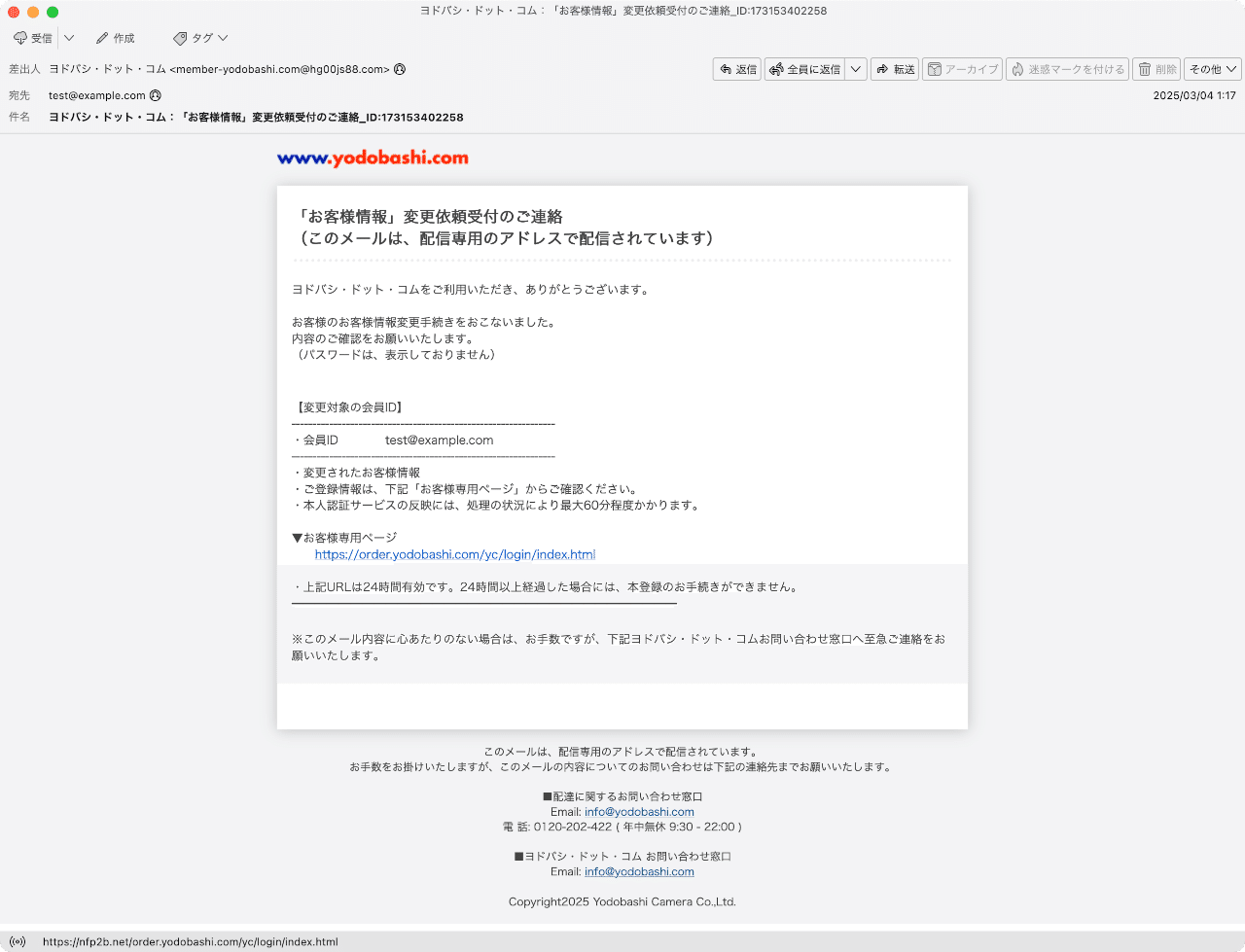1245x952 pixels.
Task: Click the phone number 0120-202-422
Action: coord(573,827)
